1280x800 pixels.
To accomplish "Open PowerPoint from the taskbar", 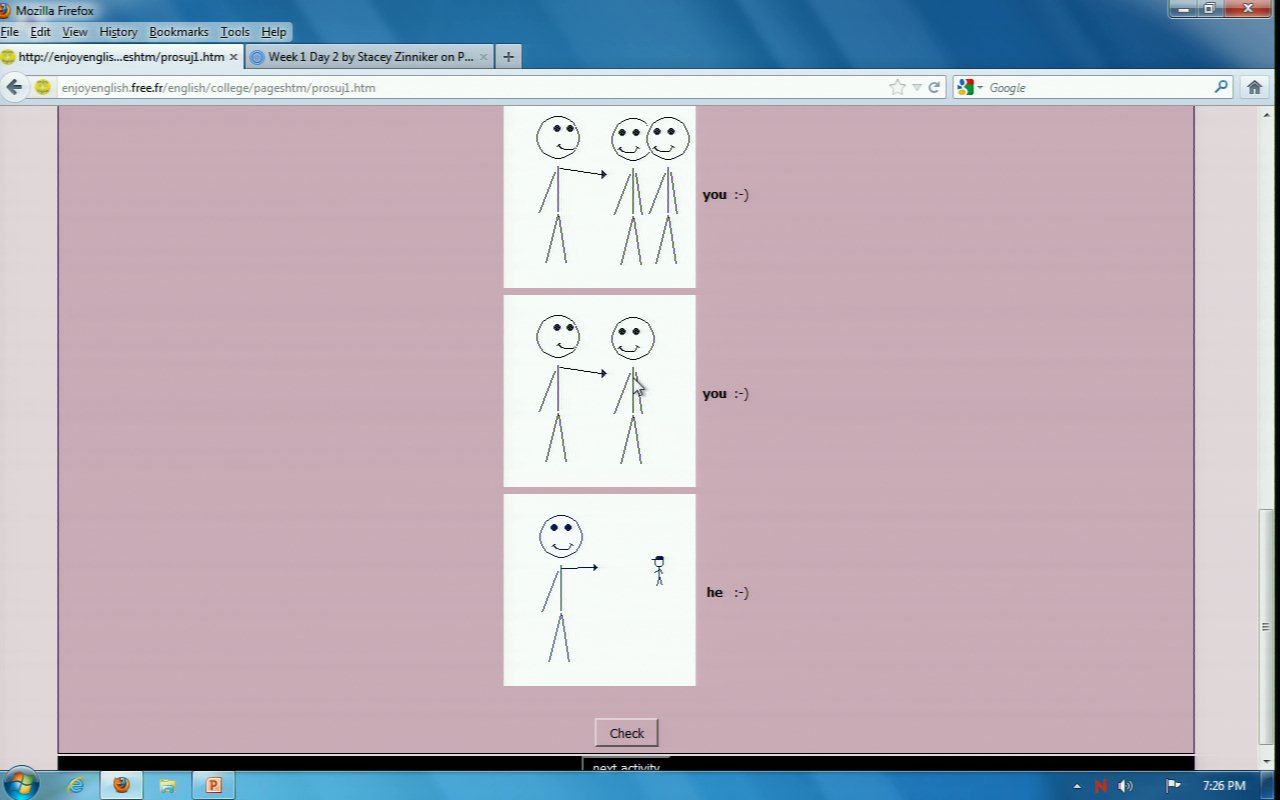I will [213, 785].
